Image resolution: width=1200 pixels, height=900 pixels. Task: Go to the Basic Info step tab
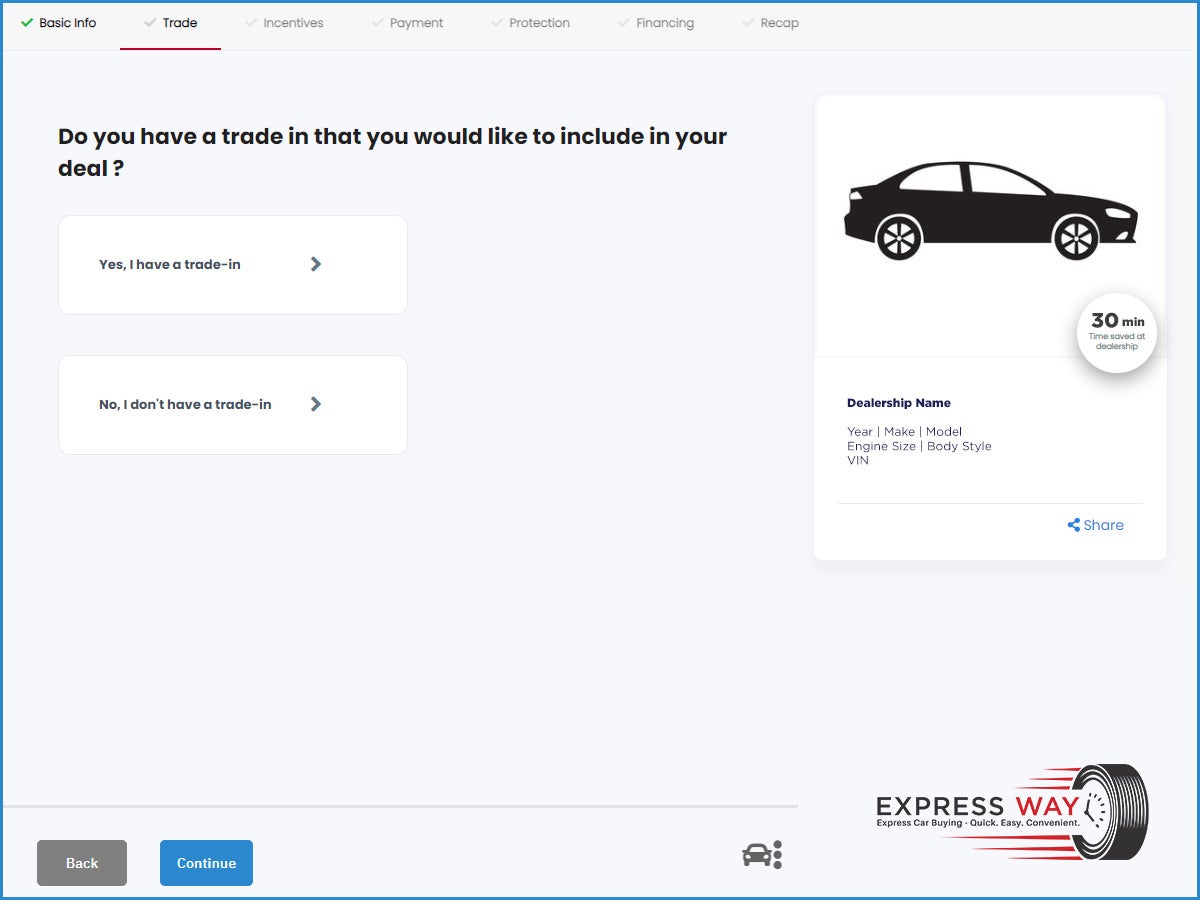coord(67,23)
